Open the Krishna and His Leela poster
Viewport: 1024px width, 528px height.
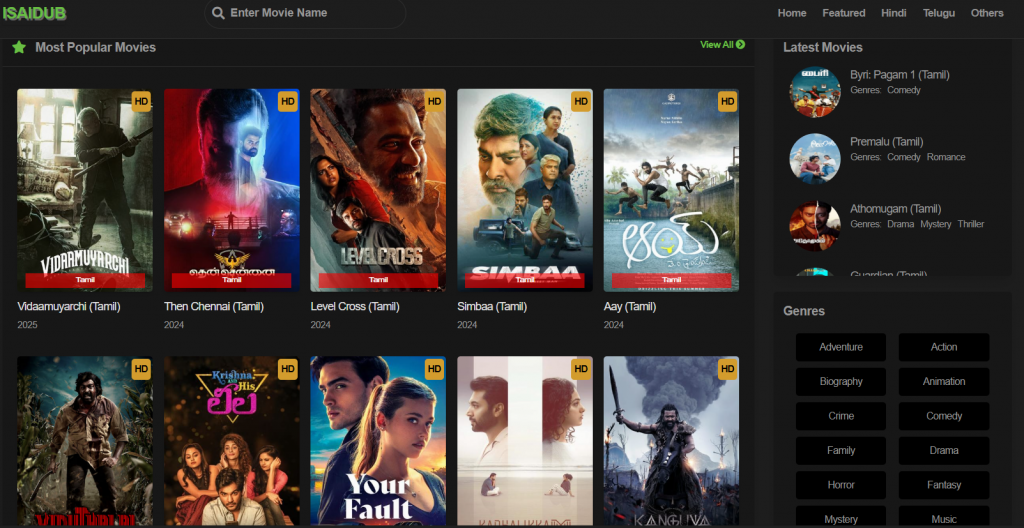pyautogui.click(x=232, y=442)
